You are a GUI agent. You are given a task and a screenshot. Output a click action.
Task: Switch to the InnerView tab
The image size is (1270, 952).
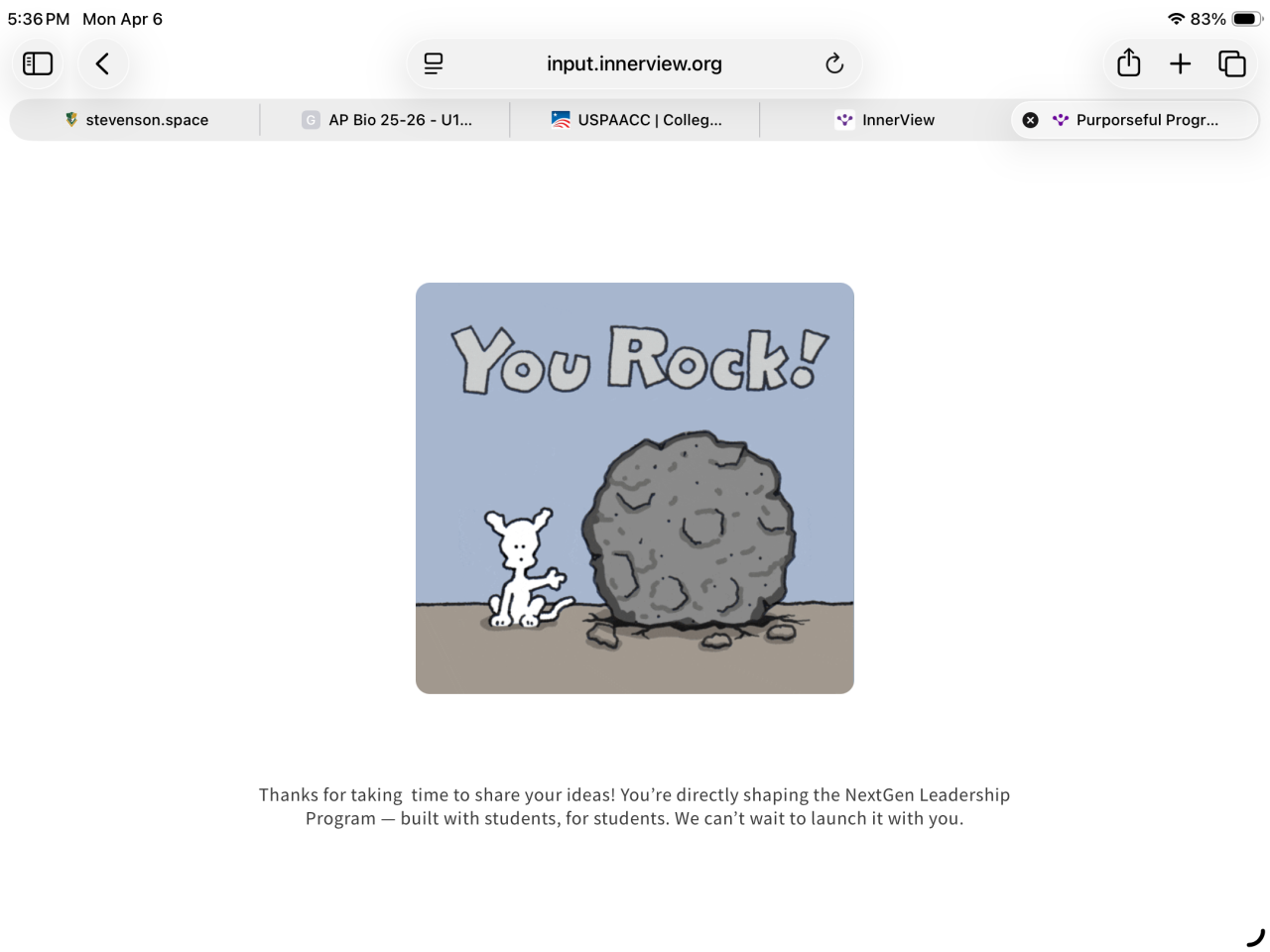[885, 120]
